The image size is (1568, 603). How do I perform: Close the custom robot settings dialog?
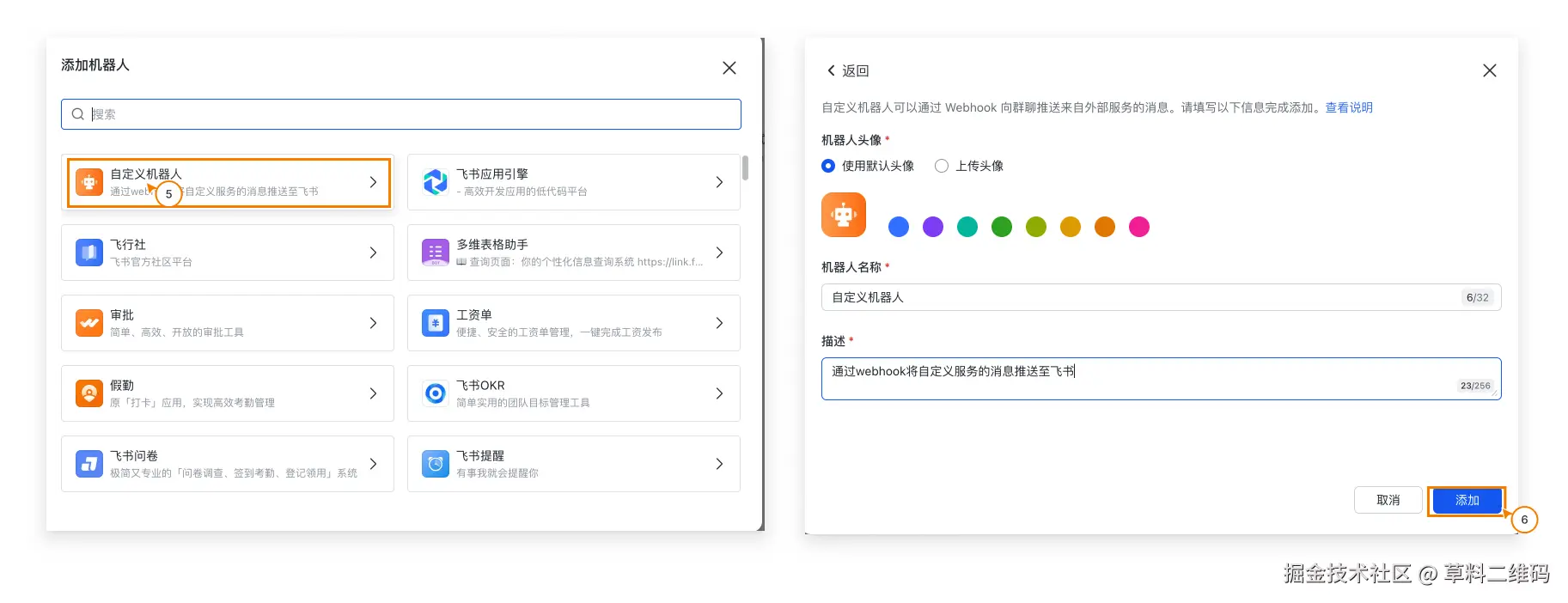coord(1490,70)
